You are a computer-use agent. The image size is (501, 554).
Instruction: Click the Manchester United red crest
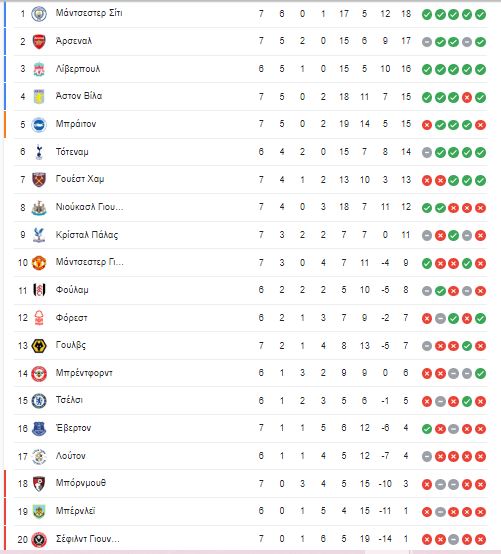coord(39,263)
